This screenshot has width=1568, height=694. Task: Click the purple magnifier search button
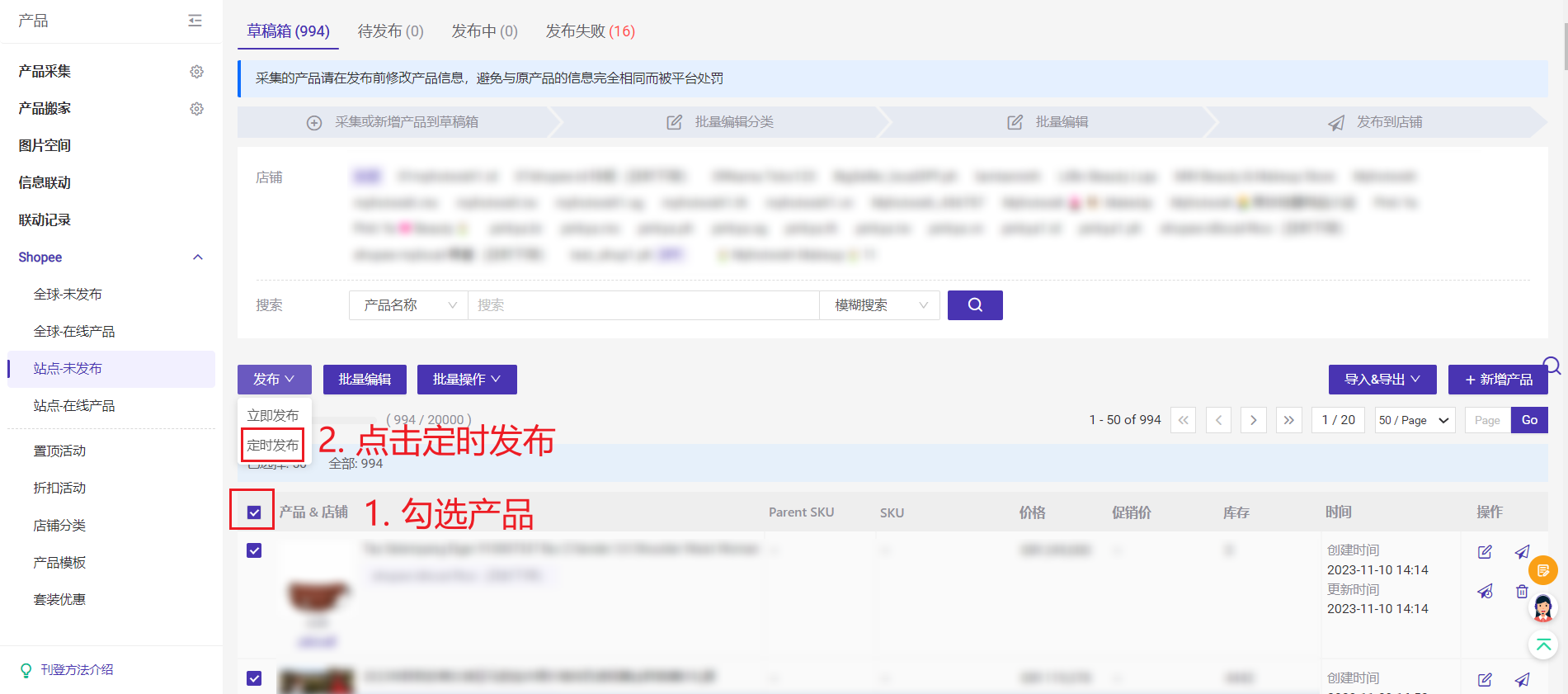[x=974, y=305]
